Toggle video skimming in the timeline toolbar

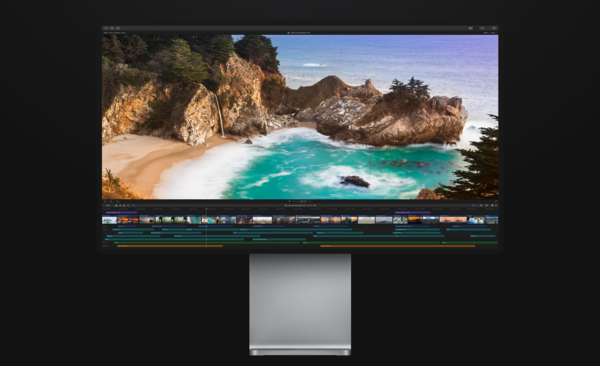tap(473, 206)
